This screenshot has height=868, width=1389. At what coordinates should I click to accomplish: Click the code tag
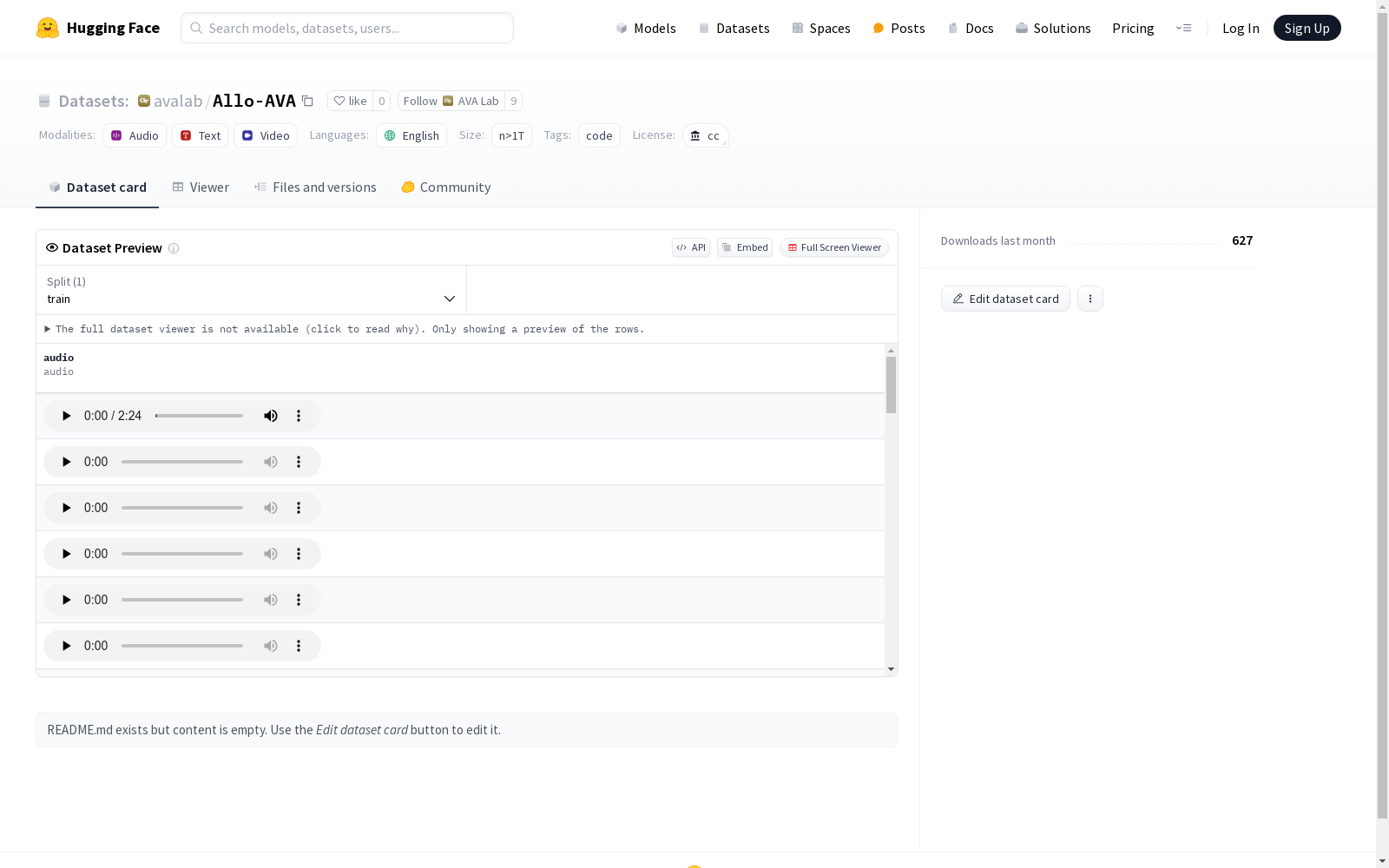point(599,135)
